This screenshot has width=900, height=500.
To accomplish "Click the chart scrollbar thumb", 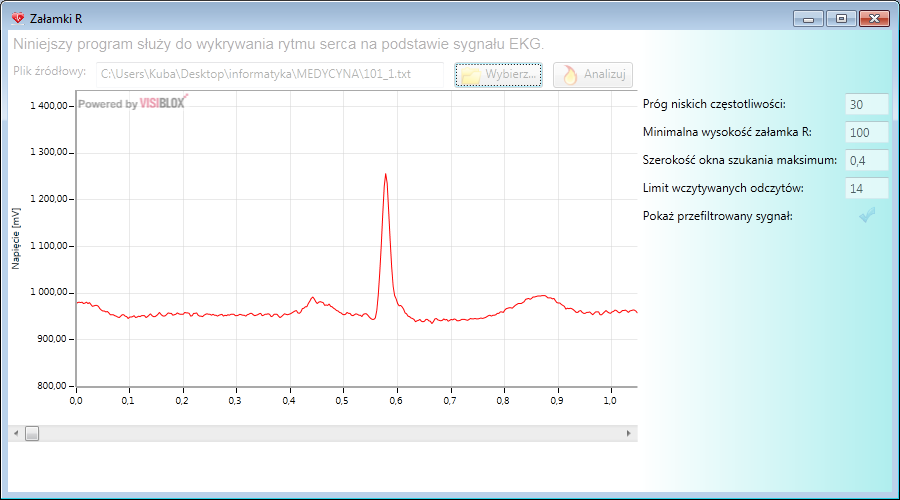I will pos(32,433).
